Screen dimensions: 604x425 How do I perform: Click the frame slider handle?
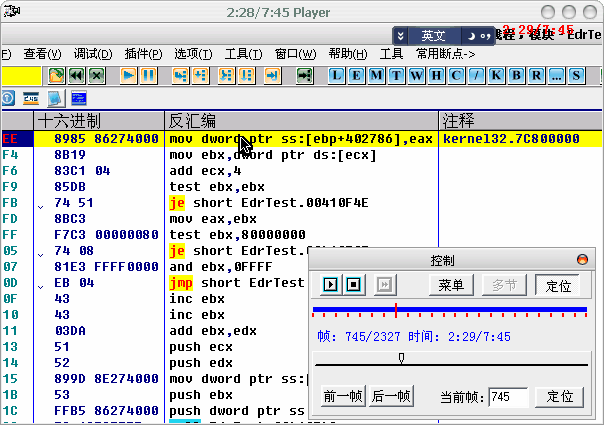tap(402, 357)
